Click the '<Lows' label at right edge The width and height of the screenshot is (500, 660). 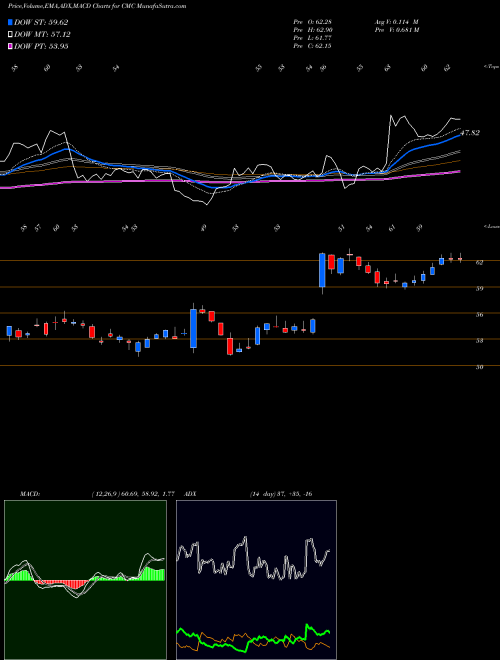pyautogui.click(x=491, y=226)
